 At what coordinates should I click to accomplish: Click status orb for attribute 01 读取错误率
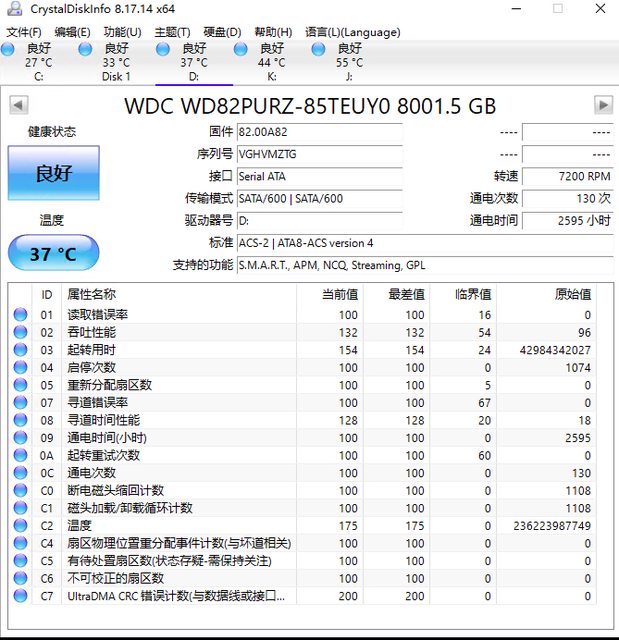click(x=20, y=315)
